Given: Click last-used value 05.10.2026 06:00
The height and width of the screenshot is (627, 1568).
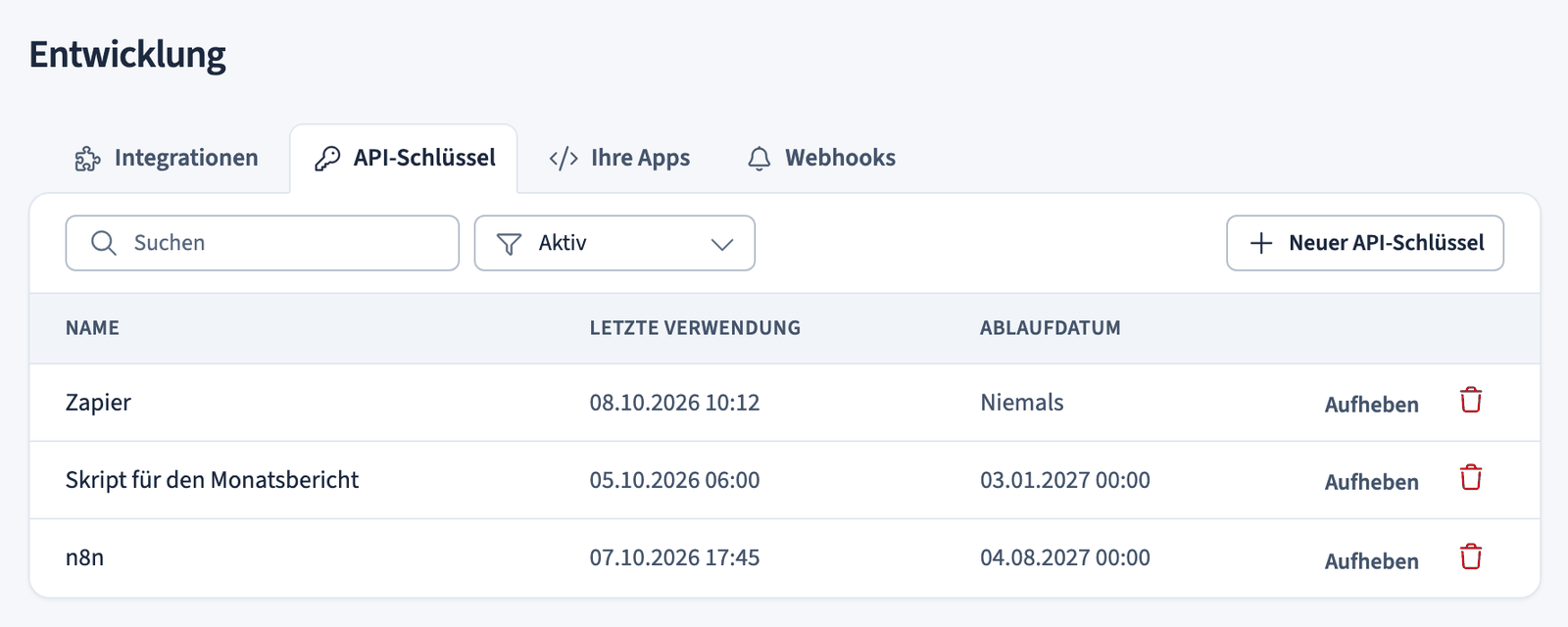Looking at the screenshot, I should point(674,480).
